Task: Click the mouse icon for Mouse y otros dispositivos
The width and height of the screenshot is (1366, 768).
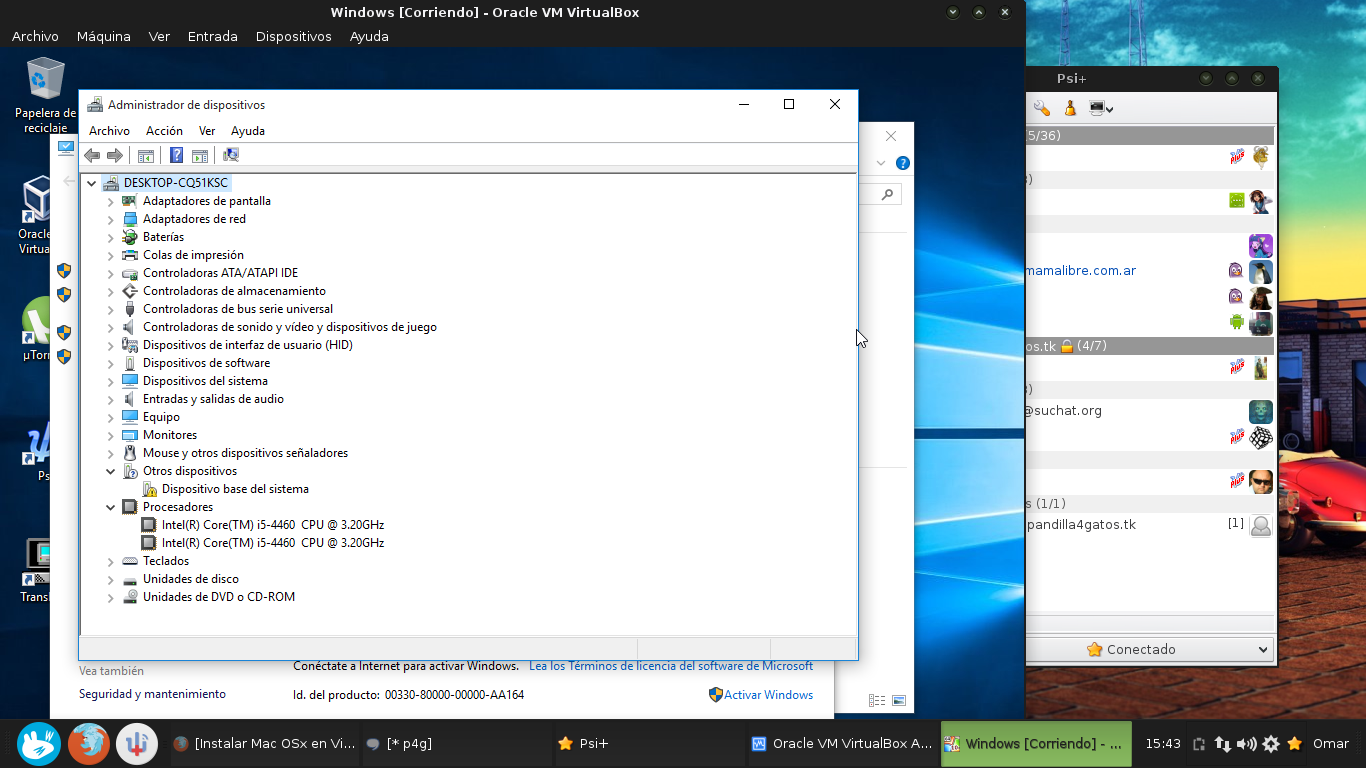Action: (130, 453)
